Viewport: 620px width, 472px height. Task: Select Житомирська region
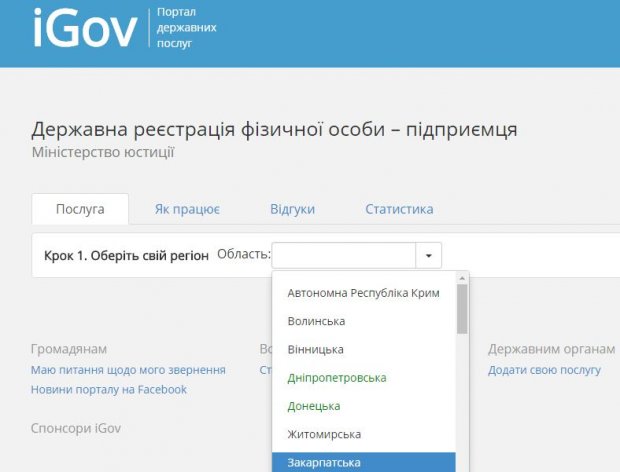click(324, 434)
